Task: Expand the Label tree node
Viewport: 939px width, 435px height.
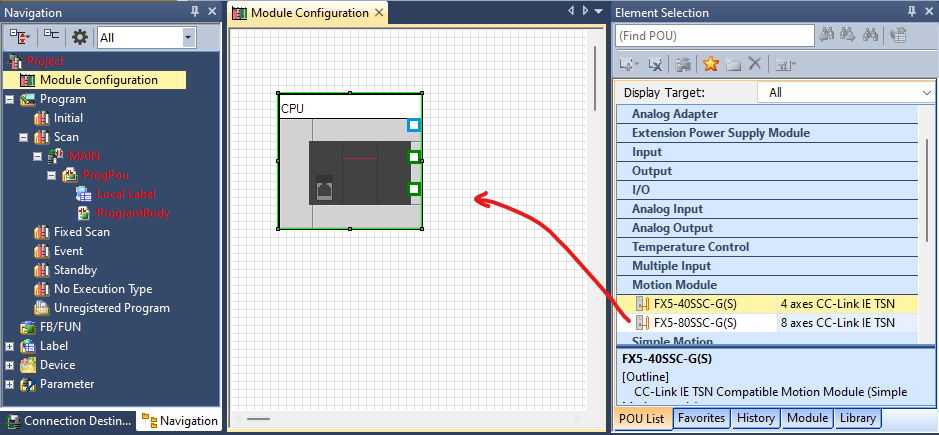Action: pyautogui.click(x=10, y=346)
